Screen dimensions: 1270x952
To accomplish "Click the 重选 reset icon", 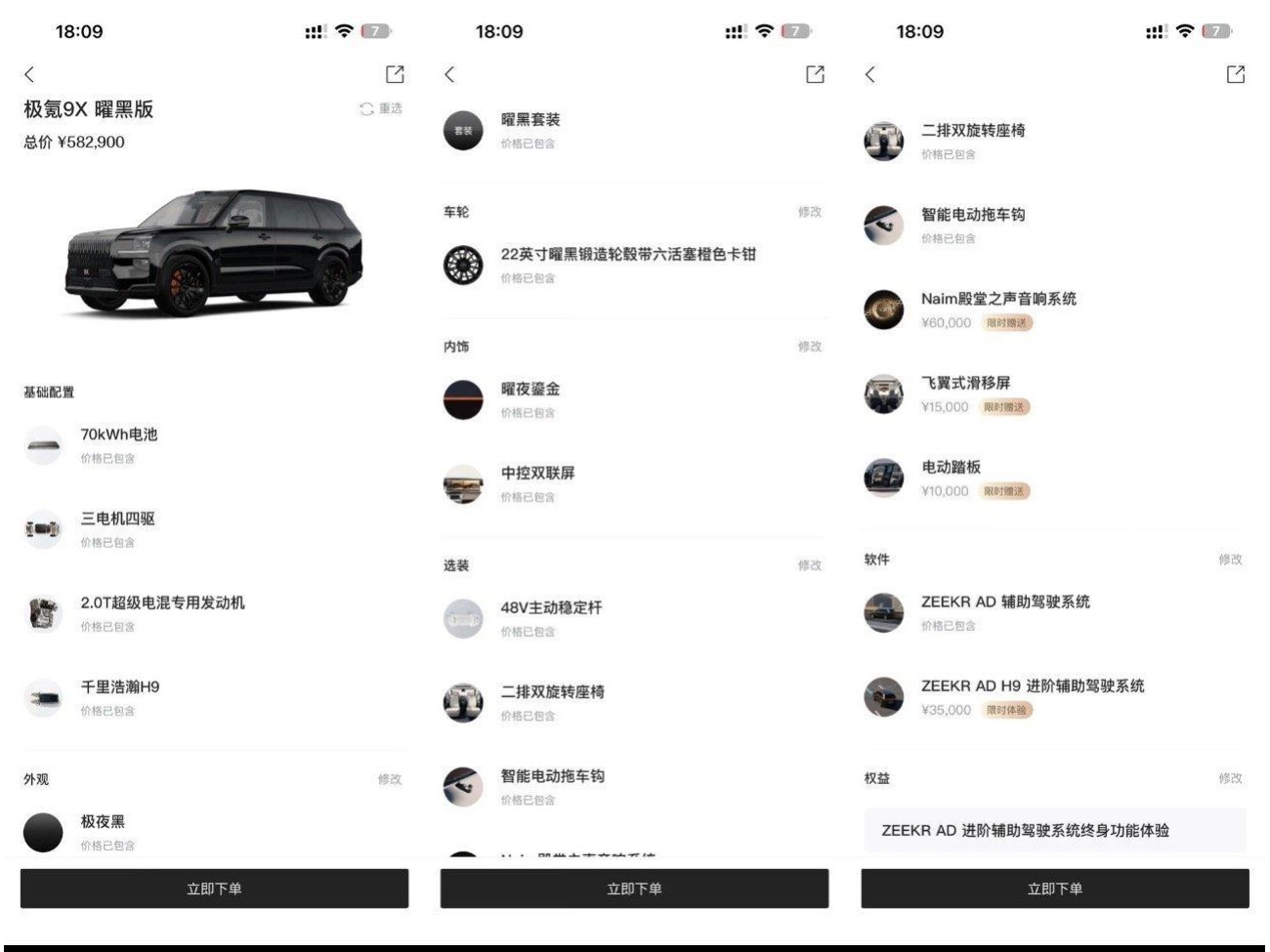I will (366, 108).
